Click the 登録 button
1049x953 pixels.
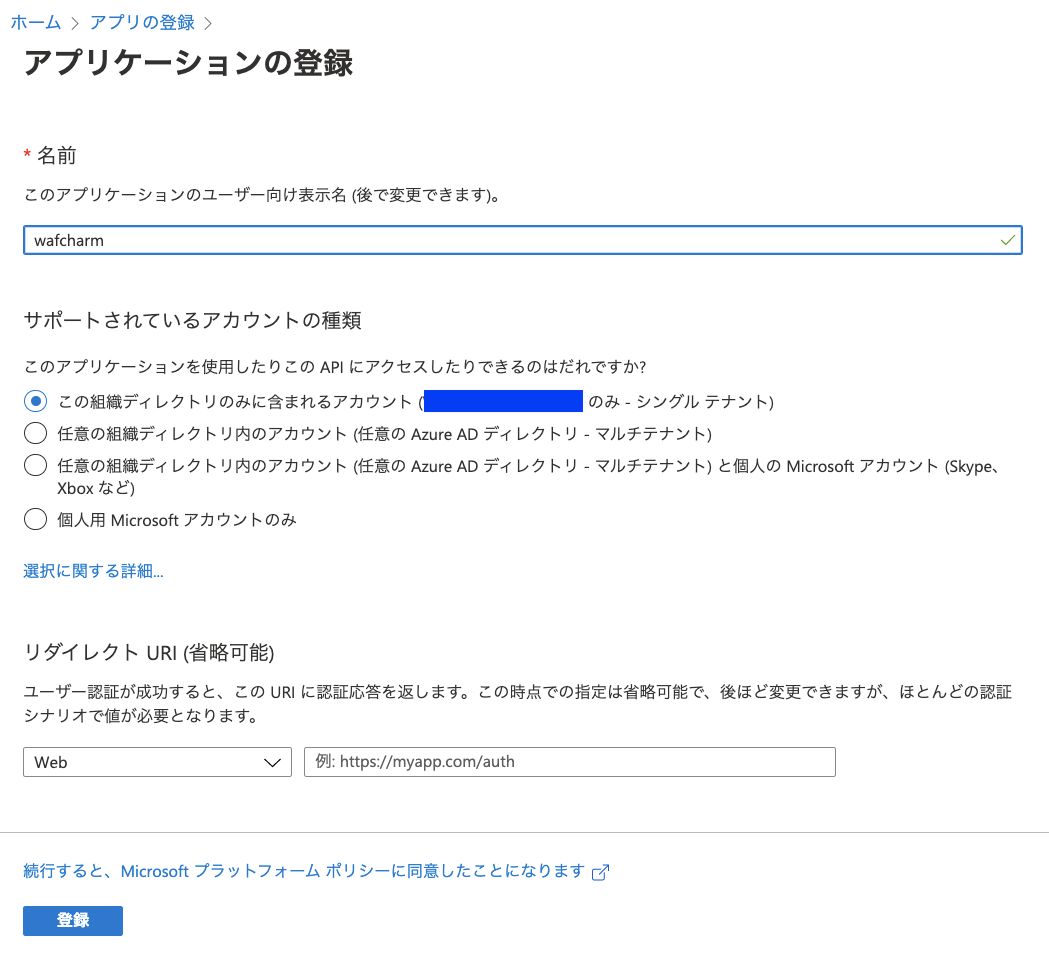point(73,920)
